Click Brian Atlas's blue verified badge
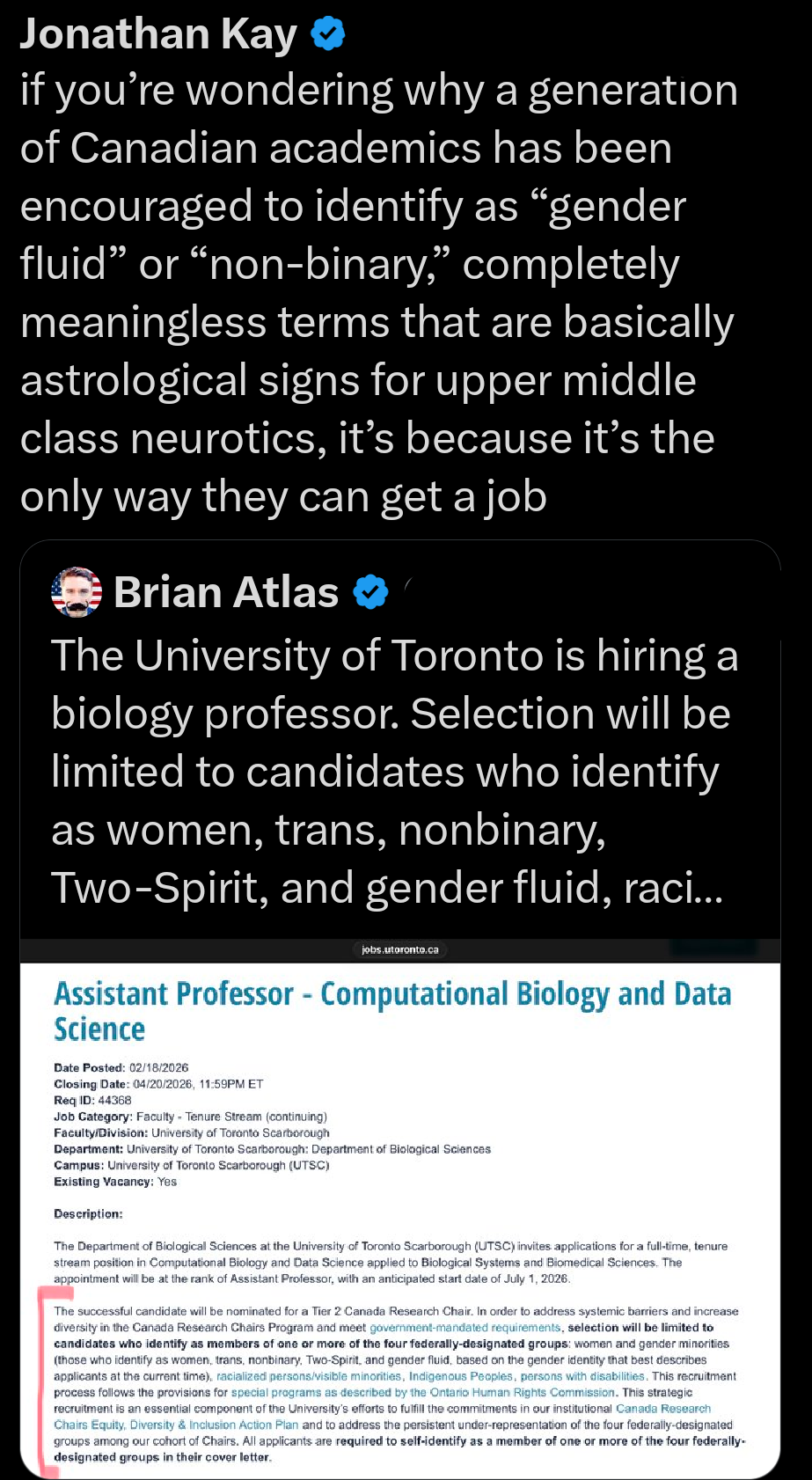Screen dimensions: 812x1480 coord(370,591)
